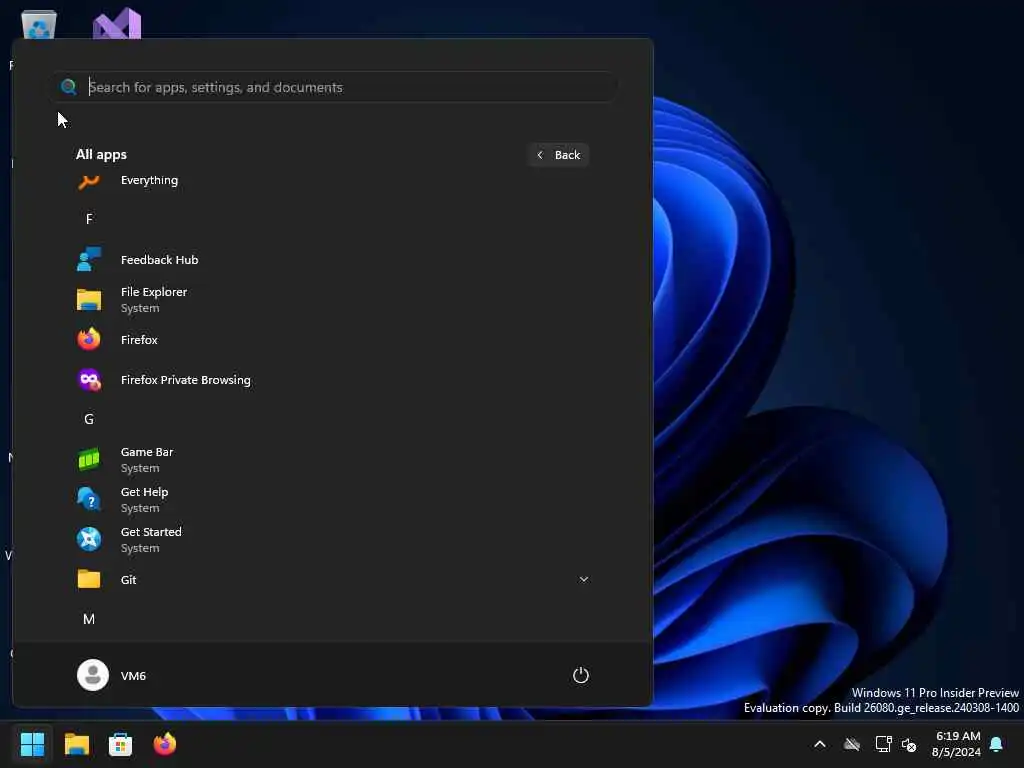1024x768 pixels.
Task: Click the Git folder label
Action: (129, 580)
